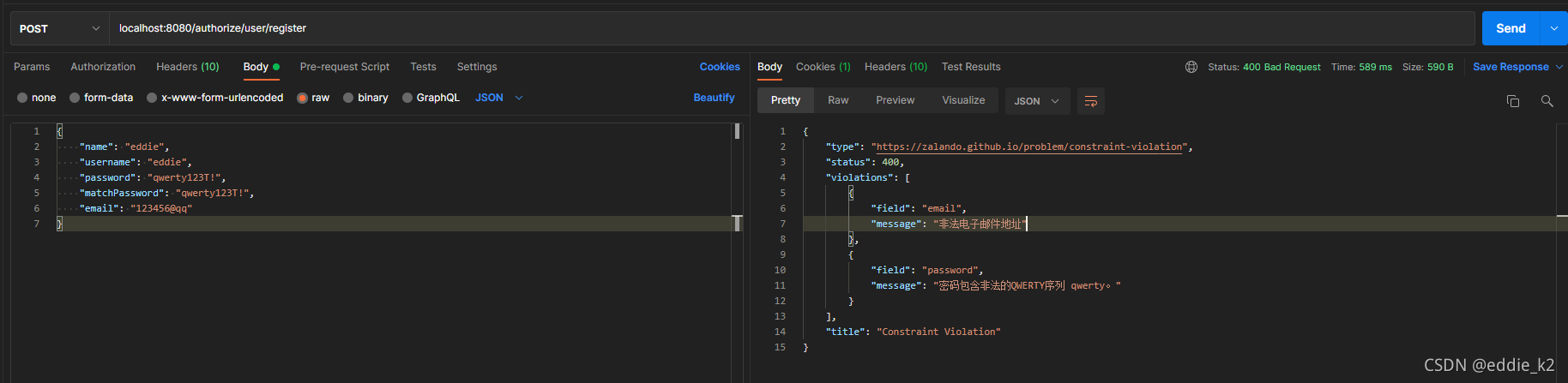This screenshot has height=383, width=1568.
Task: Select the request Body tab
Action: [x=261, y=67]
